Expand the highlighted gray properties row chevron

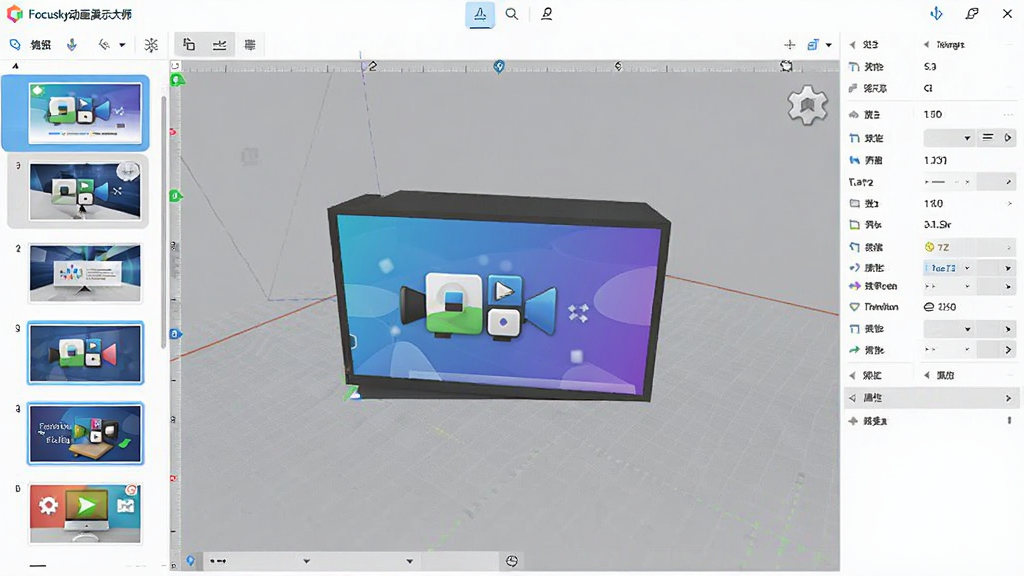click(1008, 398)
